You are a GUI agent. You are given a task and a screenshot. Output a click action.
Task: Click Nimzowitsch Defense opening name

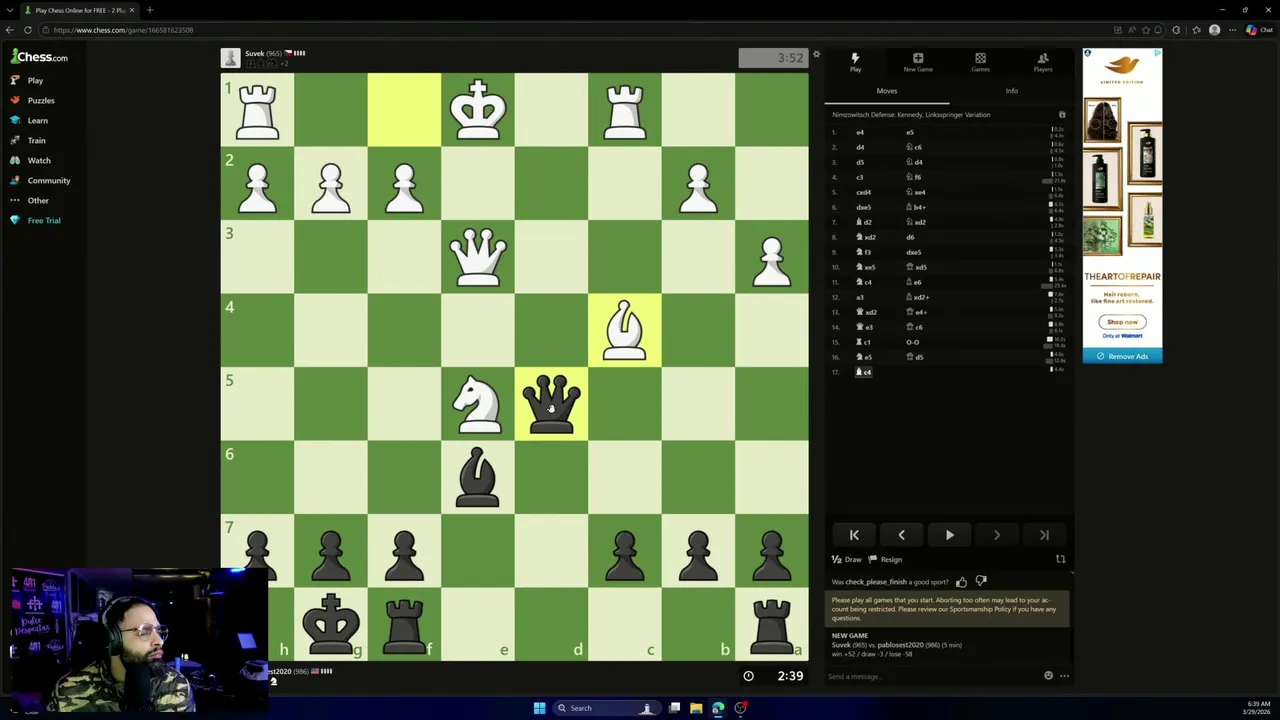(x=911, y=115)
